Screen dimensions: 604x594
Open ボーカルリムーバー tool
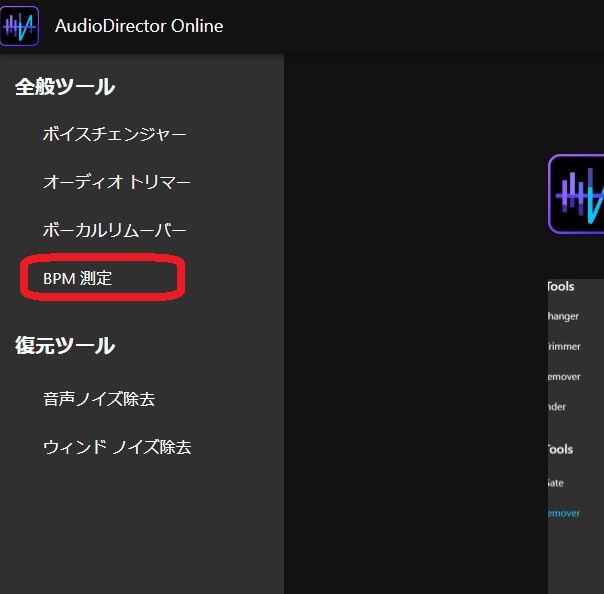pyautogui.click(x=114, y=230)
